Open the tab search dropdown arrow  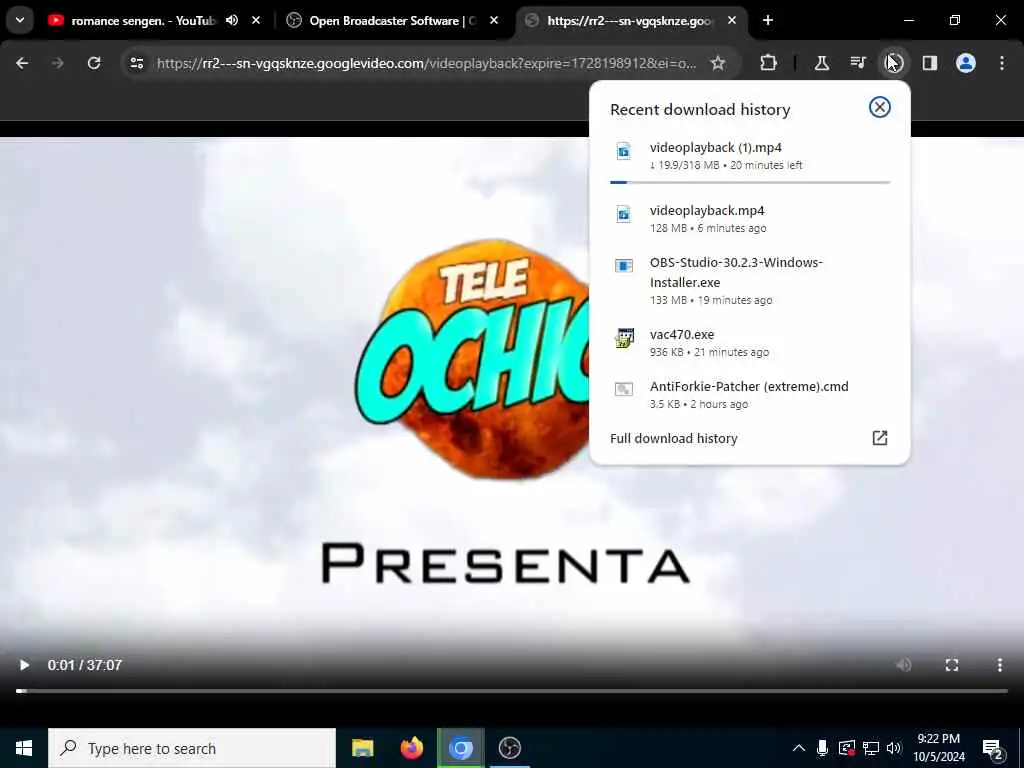pyautogui.click(x=20, y=20)
